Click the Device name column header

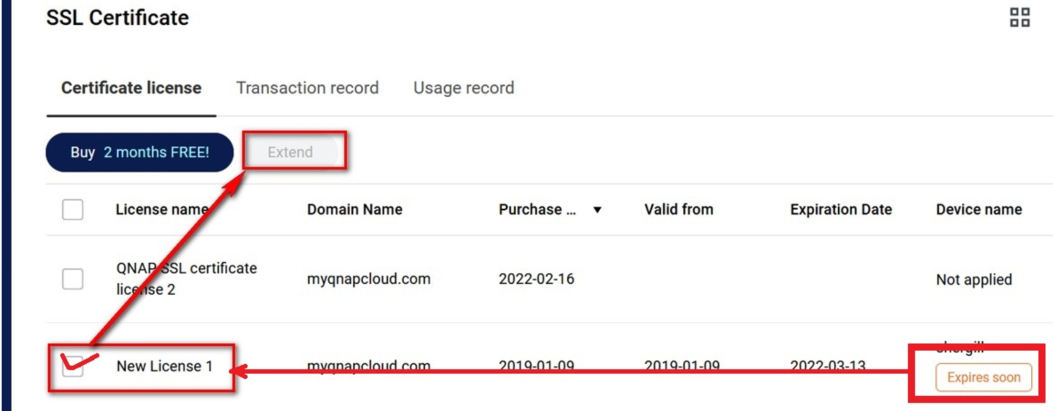point(979,210)
